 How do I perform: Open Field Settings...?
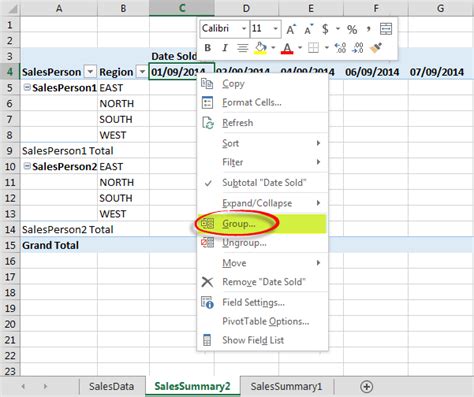click(x=262, y=302)
